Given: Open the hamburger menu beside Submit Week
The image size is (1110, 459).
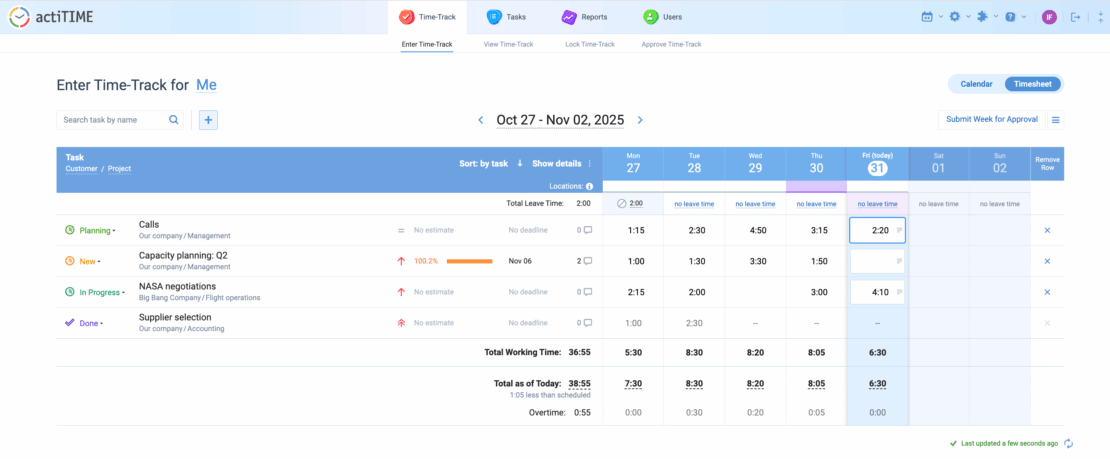Looking at the screenshot, I should point(1055,120).
